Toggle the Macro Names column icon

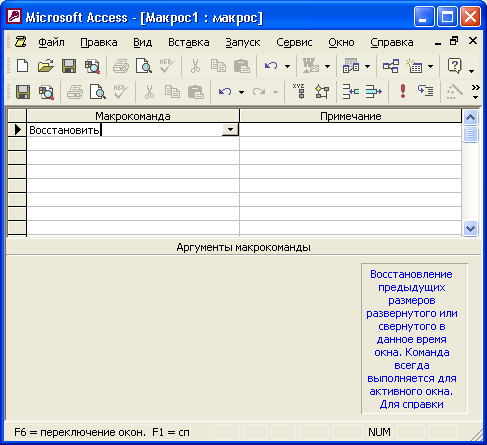point(299,91)
